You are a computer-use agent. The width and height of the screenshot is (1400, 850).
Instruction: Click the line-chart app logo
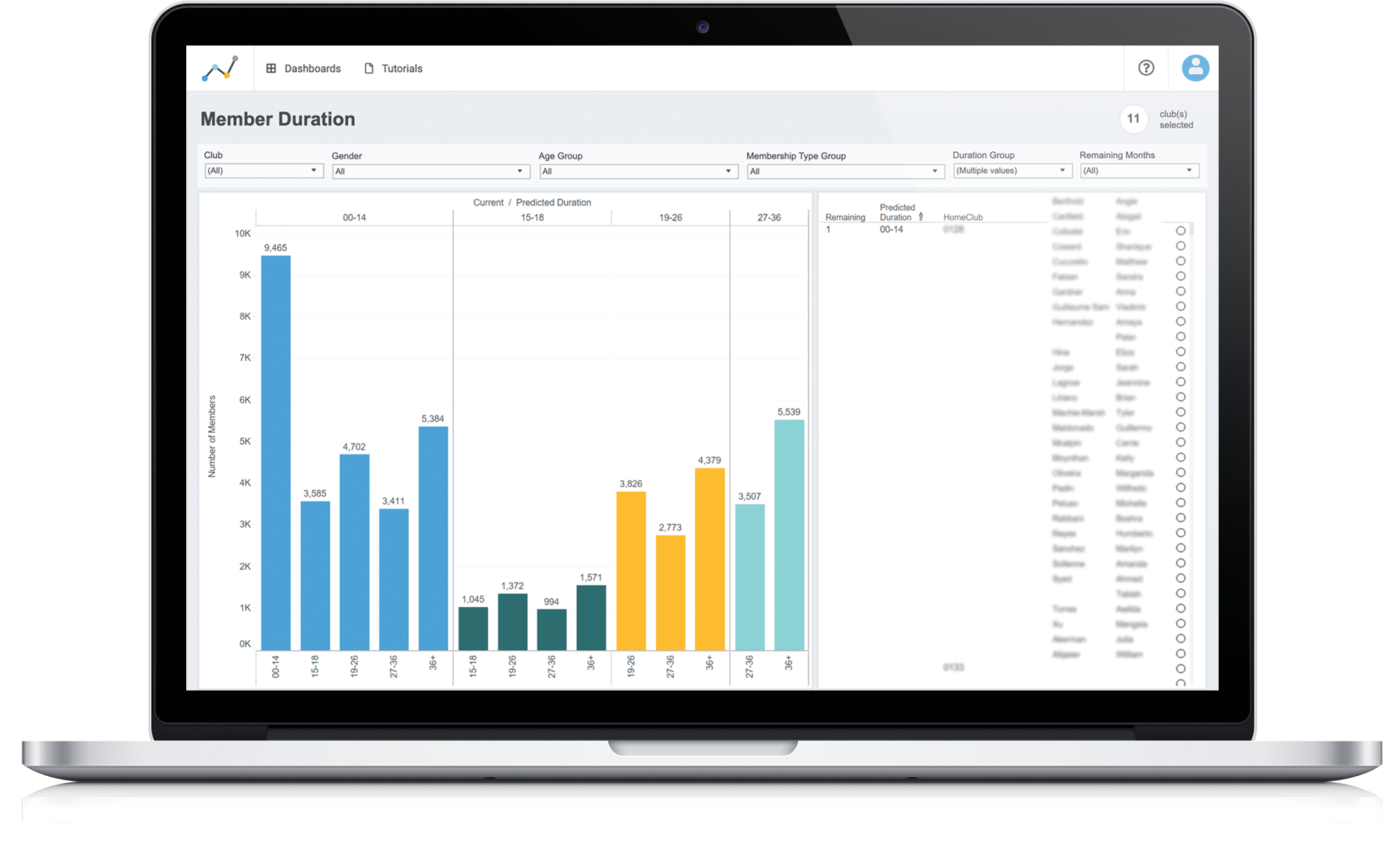click(220, 69)
